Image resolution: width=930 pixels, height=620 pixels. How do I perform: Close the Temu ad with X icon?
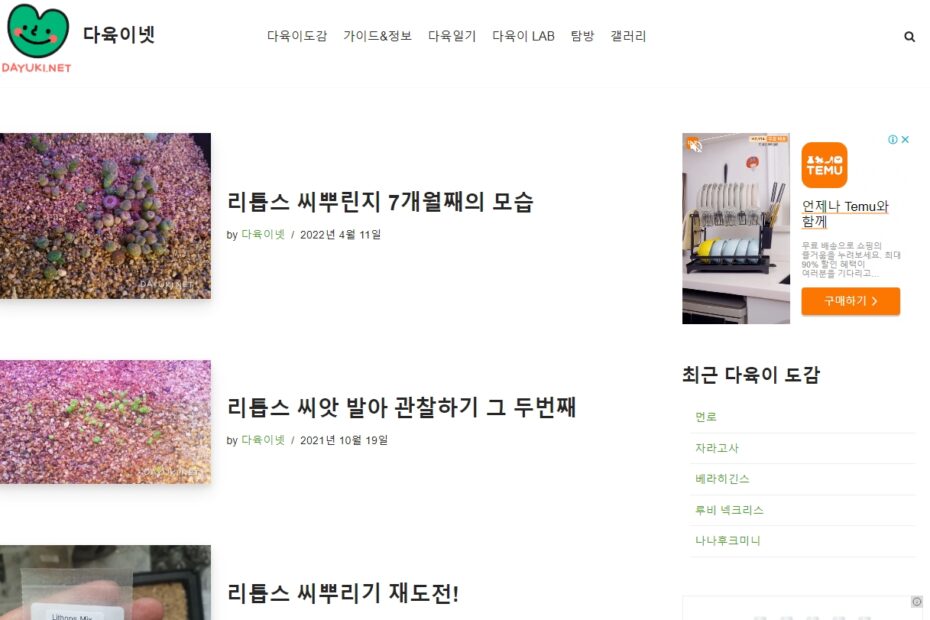tap(905, 139)
